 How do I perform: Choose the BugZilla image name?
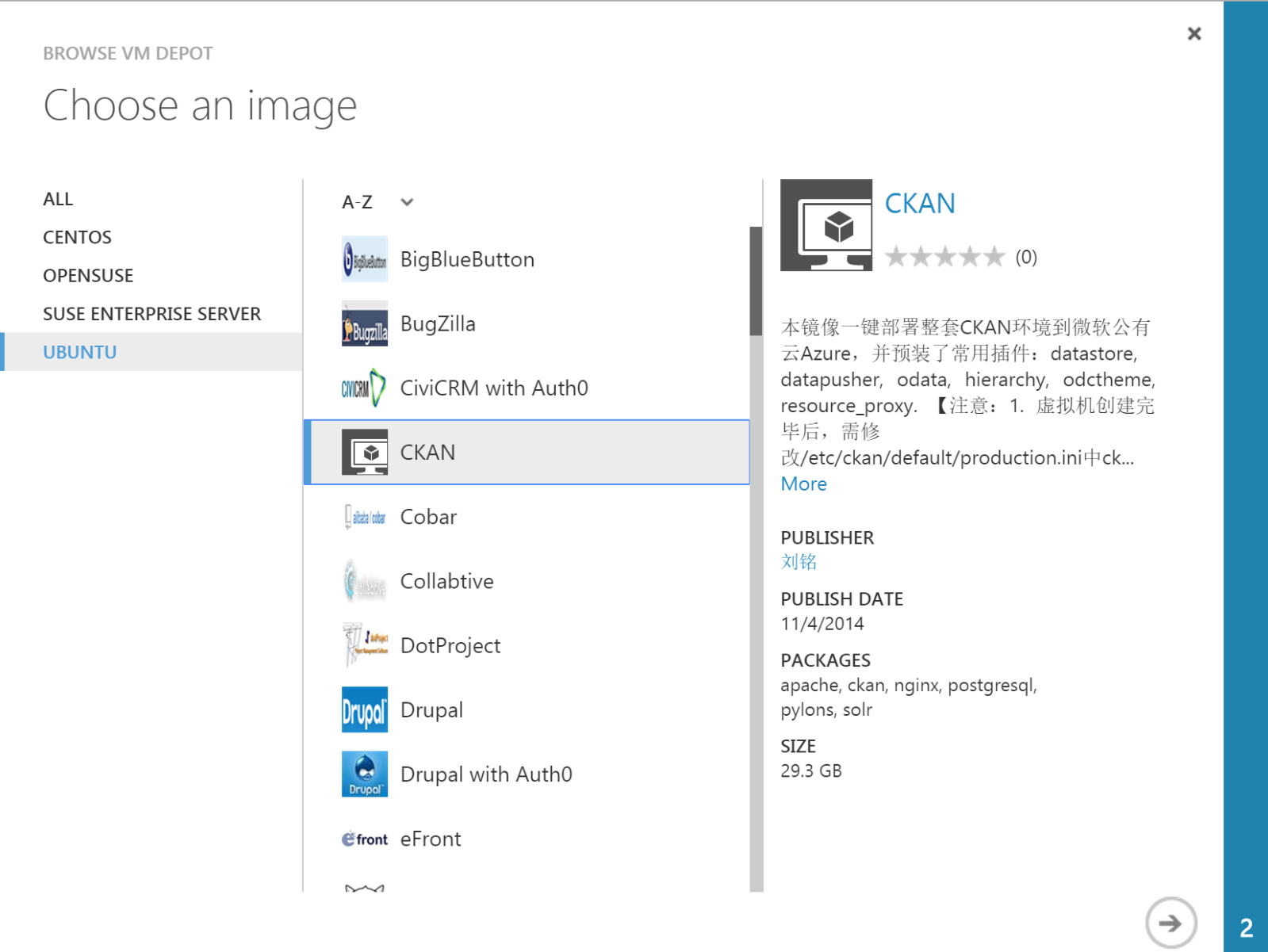[438, 323]
